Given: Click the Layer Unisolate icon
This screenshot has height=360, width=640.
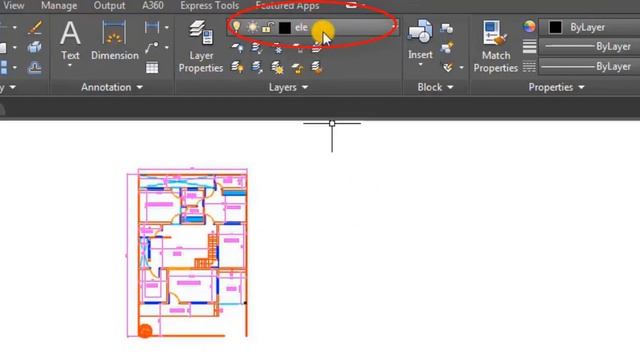Looking at the screenshot, I should point(257,67).
